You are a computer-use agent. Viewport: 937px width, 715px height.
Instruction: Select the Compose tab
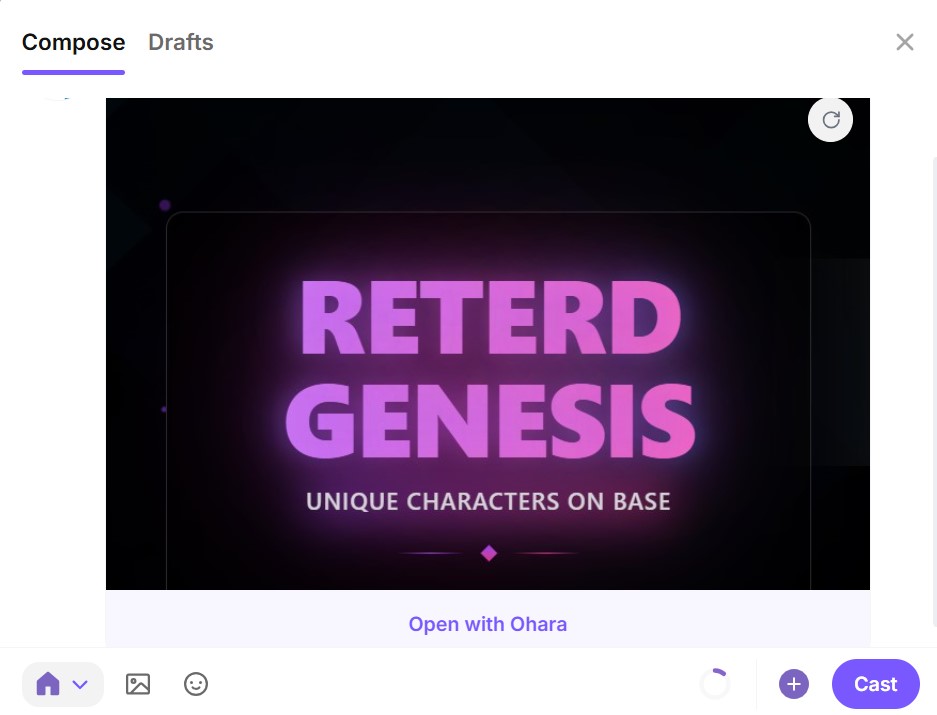coord(73,42)
